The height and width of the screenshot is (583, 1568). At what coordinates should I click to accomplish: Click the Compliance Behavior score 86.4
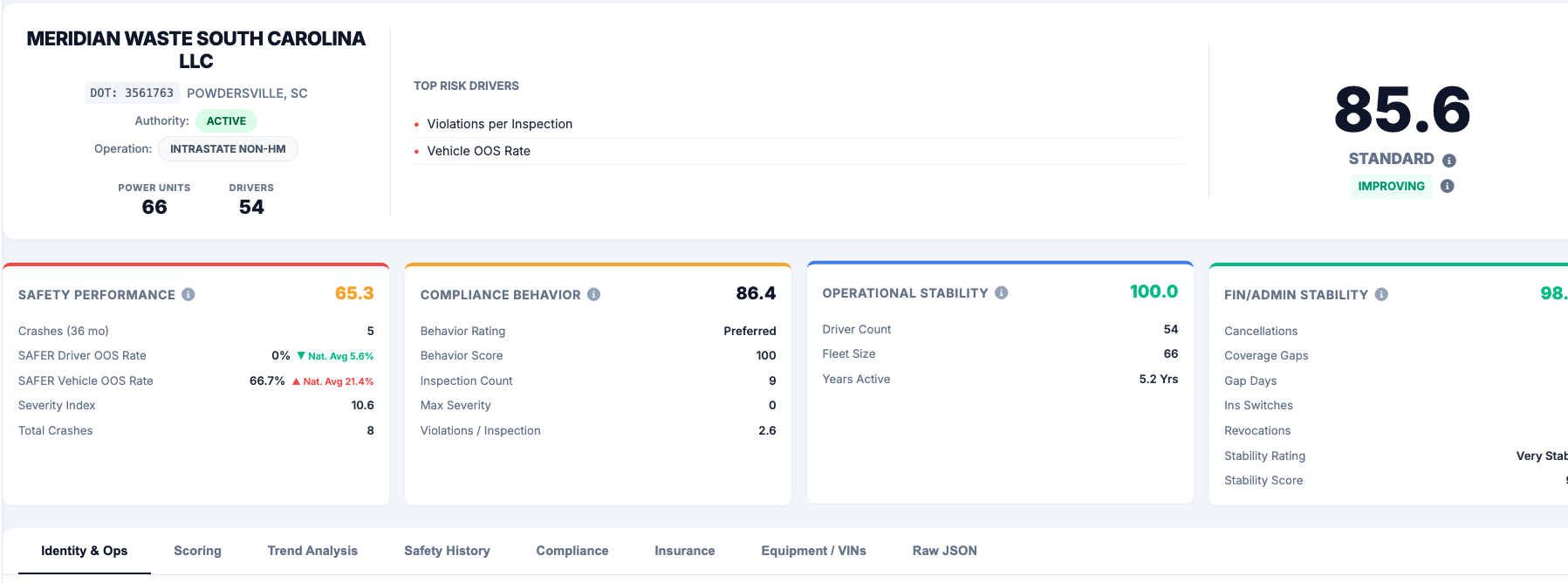tap(756, 293)
